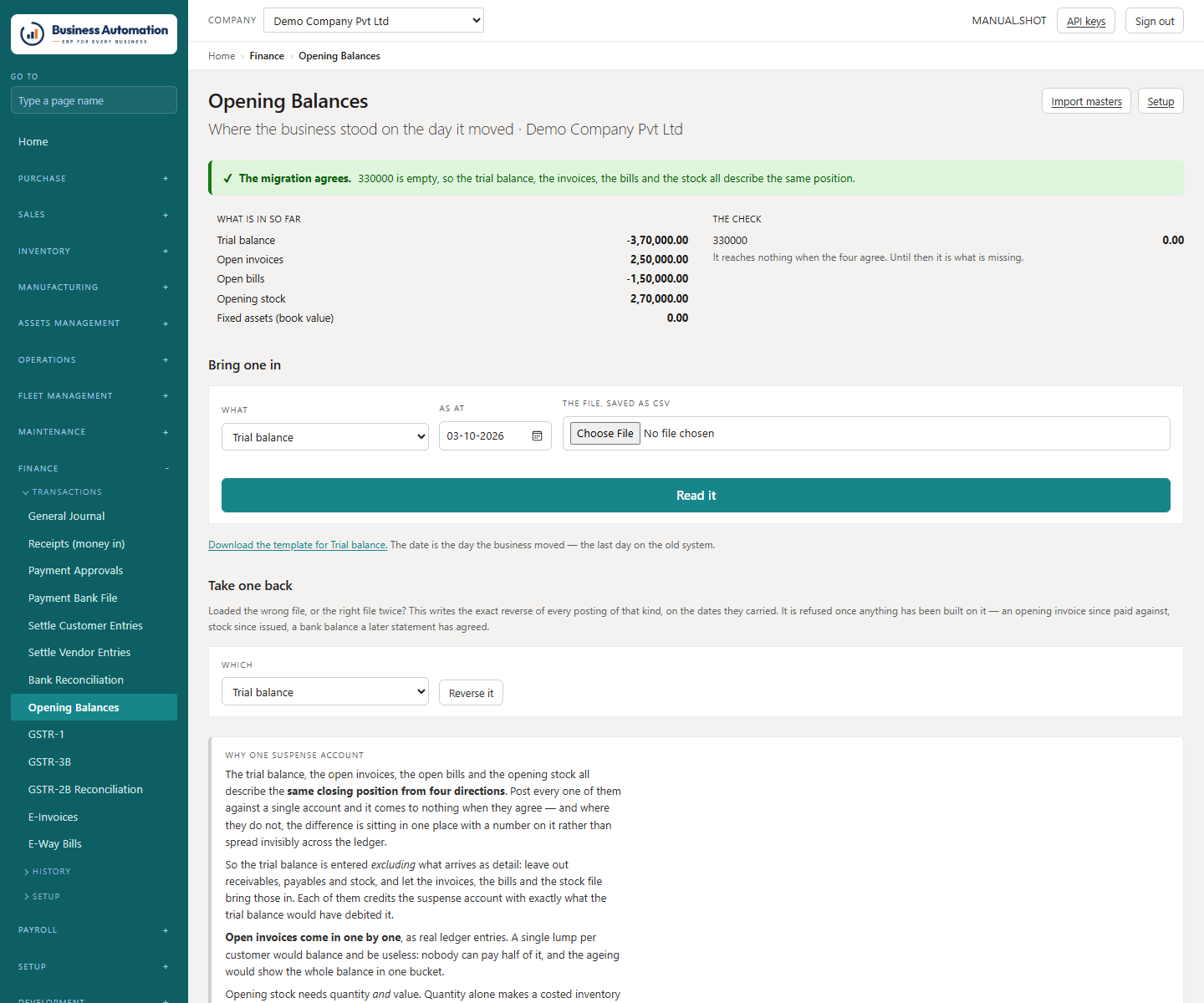Open Finance from the breadcrumb
The image size is (1204, 1003).
pos(267,56)
